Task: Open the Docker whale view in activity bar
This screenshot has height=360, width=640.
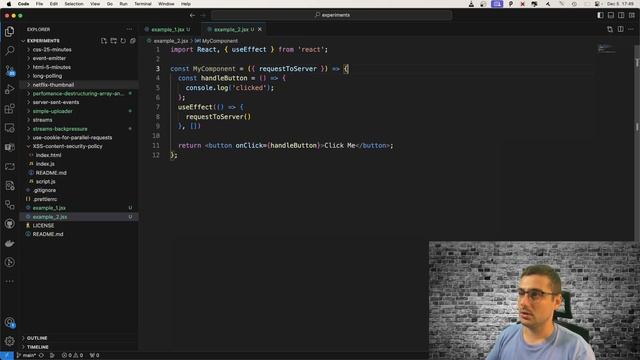Action: 9,243
